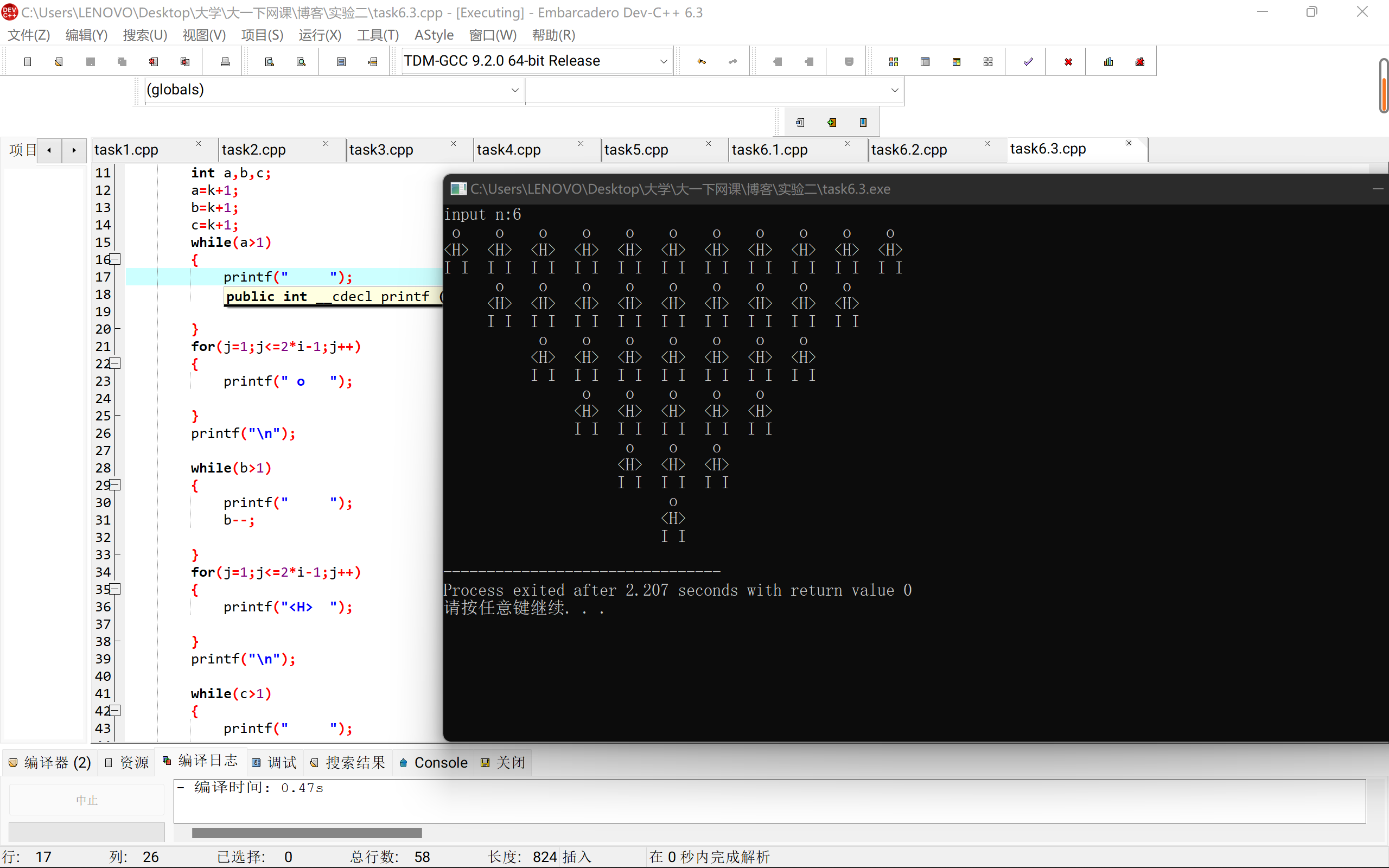Viewport: 1389px width, 868px height.
Task: Open the empty member function dropdown
Action: click(x=894, y=90)
